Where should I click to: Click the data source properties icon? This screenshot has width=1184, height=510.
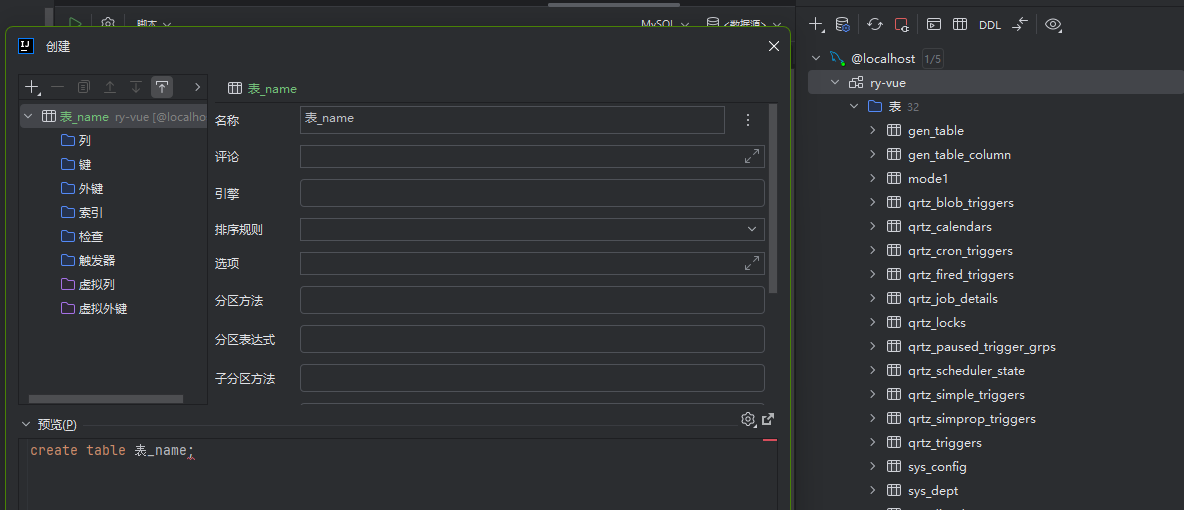point(842,25)
